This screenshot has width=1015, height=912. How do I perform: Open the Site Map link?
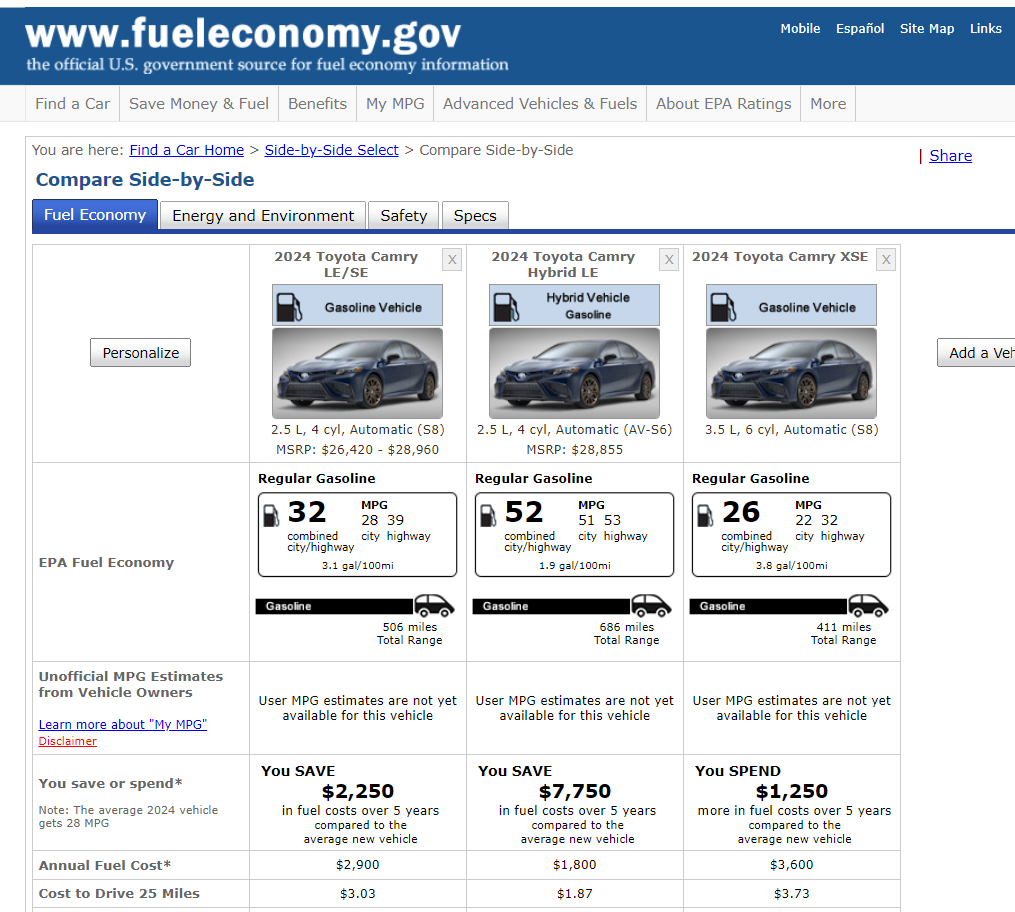click(926, 28)
